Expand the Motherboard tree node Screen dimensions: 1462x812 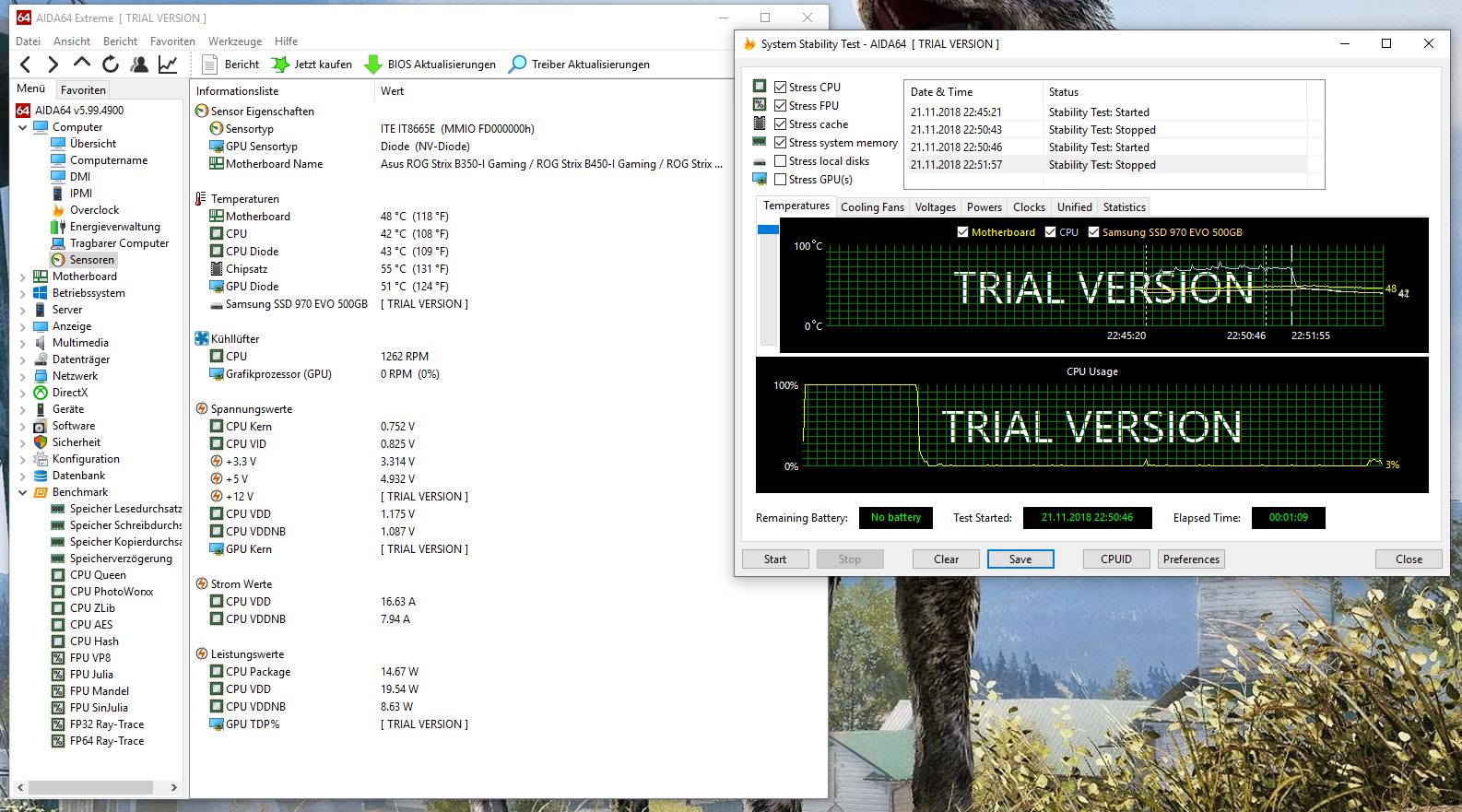tap(23, 277)
